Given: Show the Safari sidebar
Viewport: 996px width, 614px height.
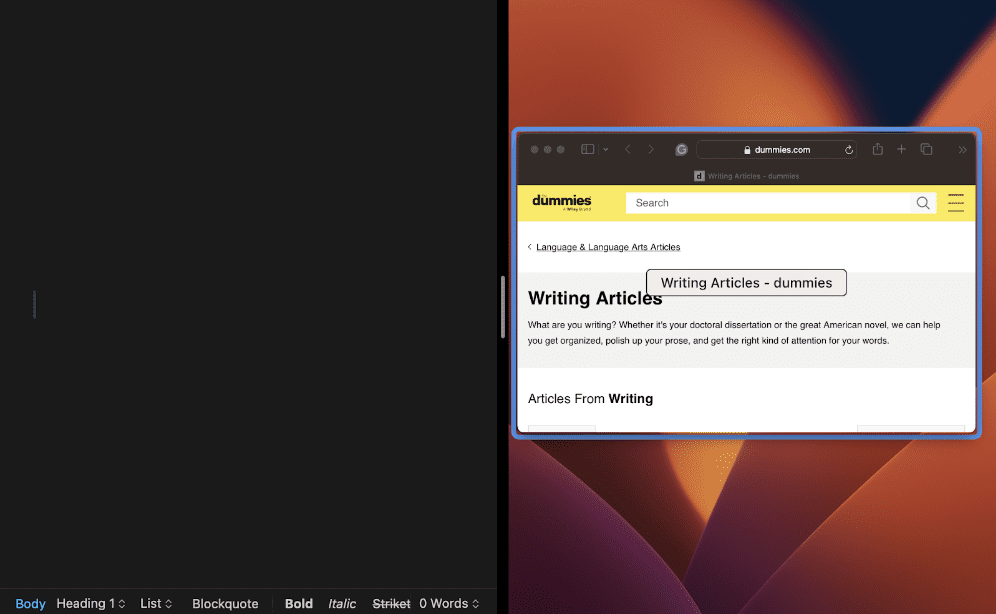Looking at the screenshot, I should click(x=586, y=148).
